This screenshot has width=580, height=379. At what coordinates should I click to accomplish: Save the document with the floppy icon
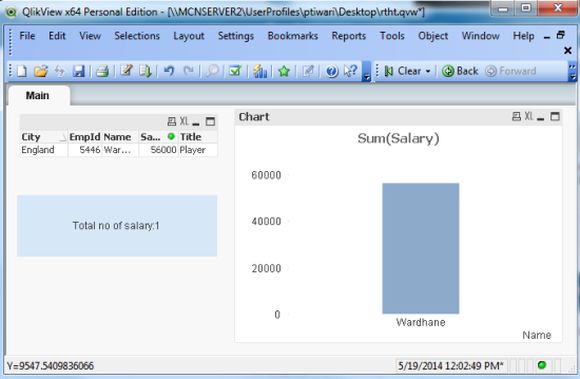(78, 71)
